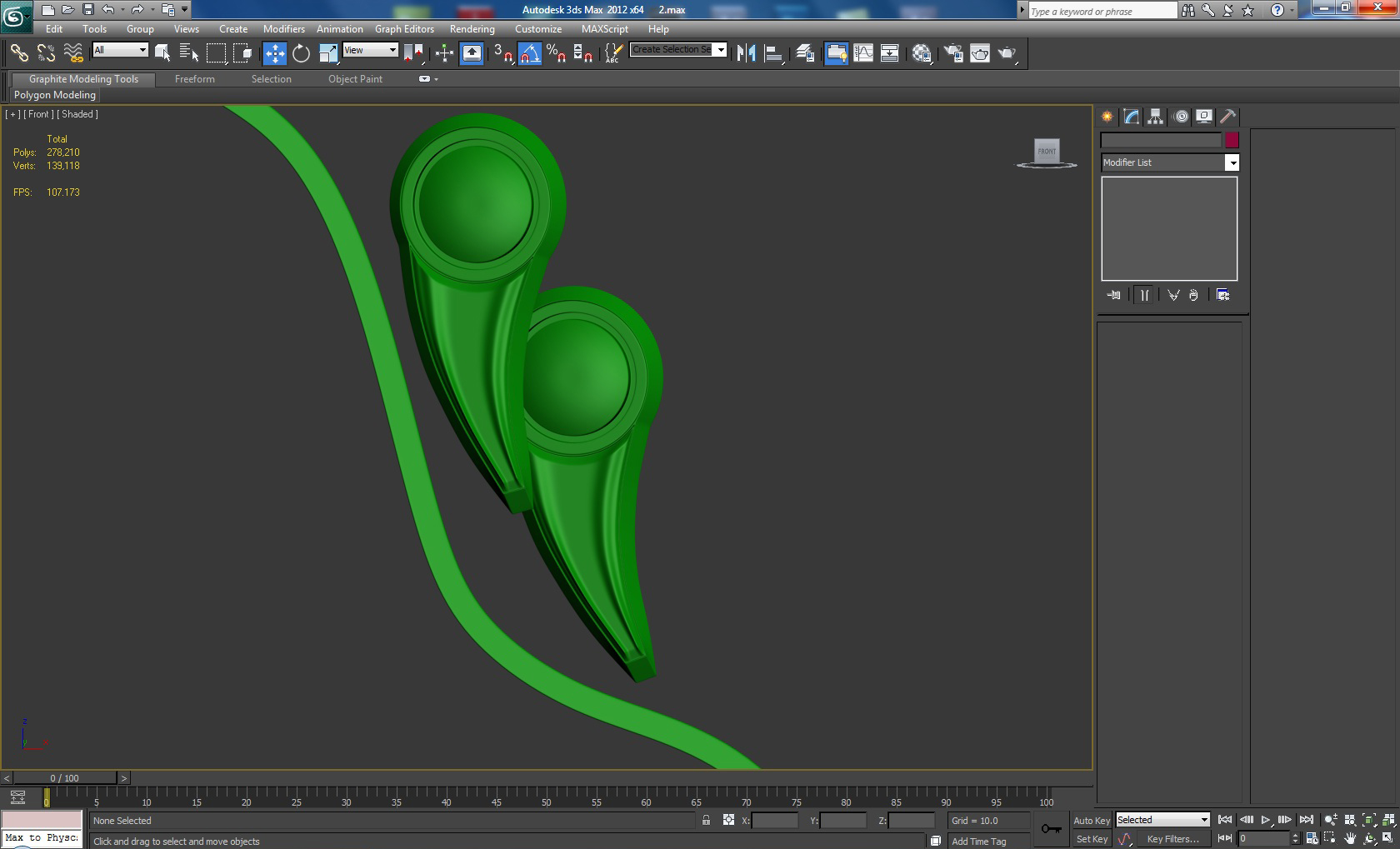Choose the Rectangular Selection Region tool
1400x849 pixels.
(x=216, y=53)
